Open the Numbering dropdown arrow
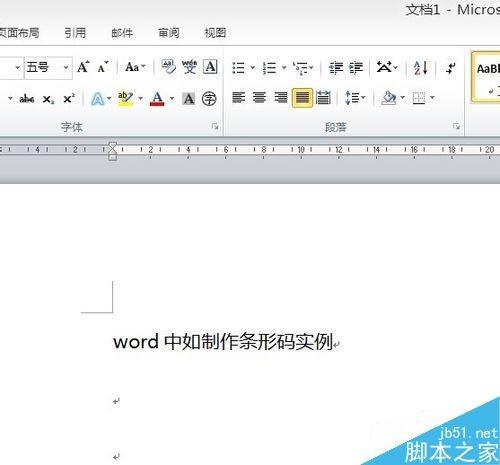This screenshot has width=500, height=465. click(x=284, y=68)
